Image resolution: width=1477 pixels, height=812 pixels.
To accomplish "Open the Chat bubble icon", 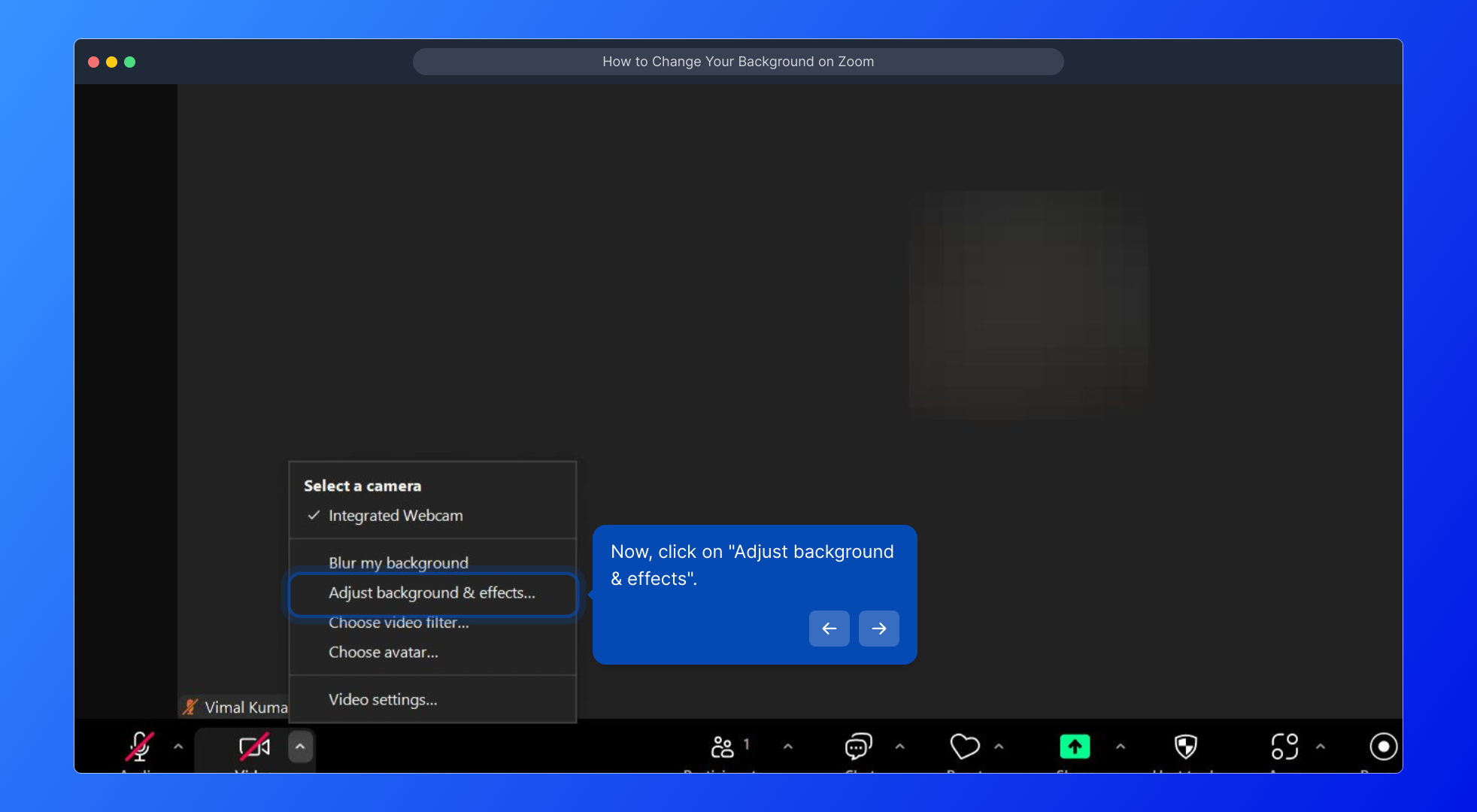I will (858, 747).
